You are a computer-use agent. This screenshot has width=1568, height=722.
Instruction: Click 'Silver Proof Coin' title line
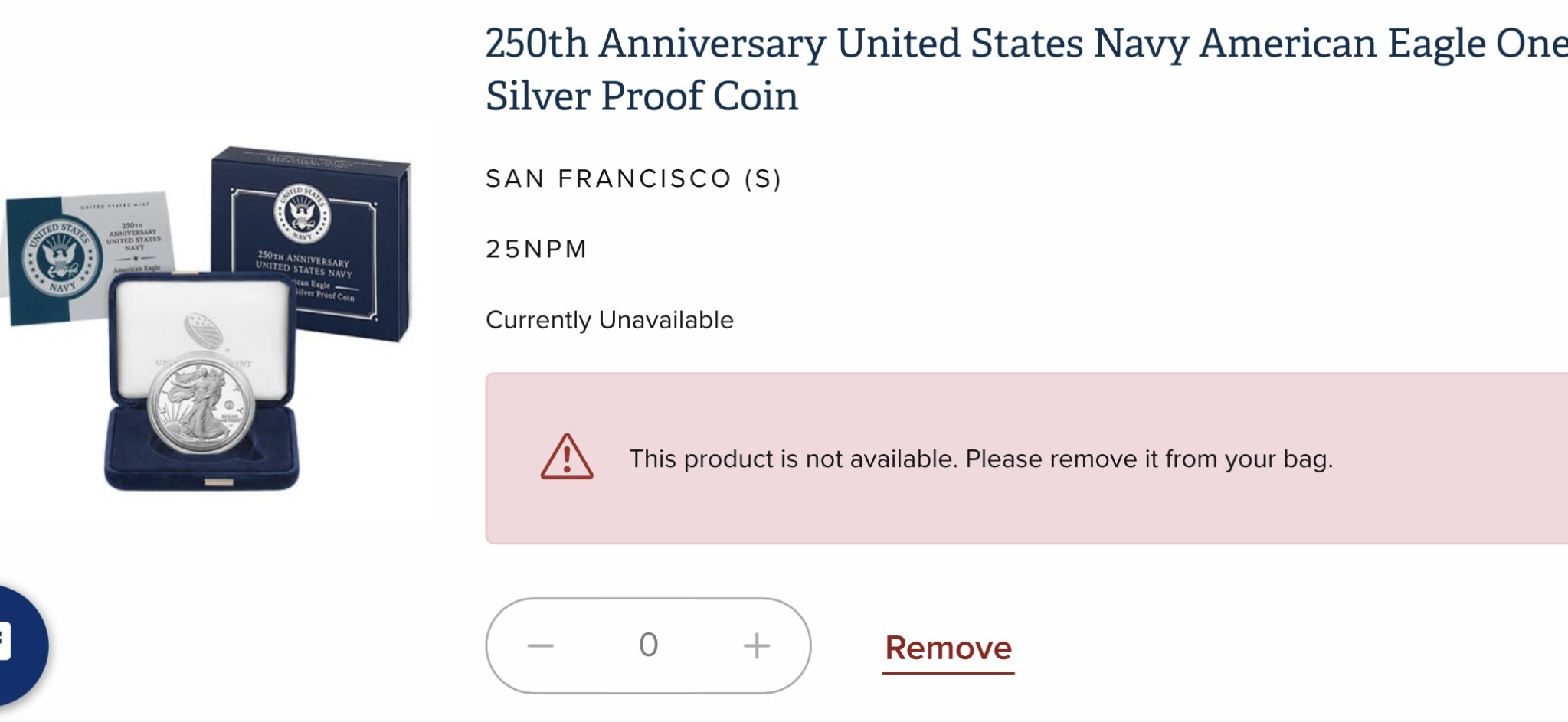[642, 96]
